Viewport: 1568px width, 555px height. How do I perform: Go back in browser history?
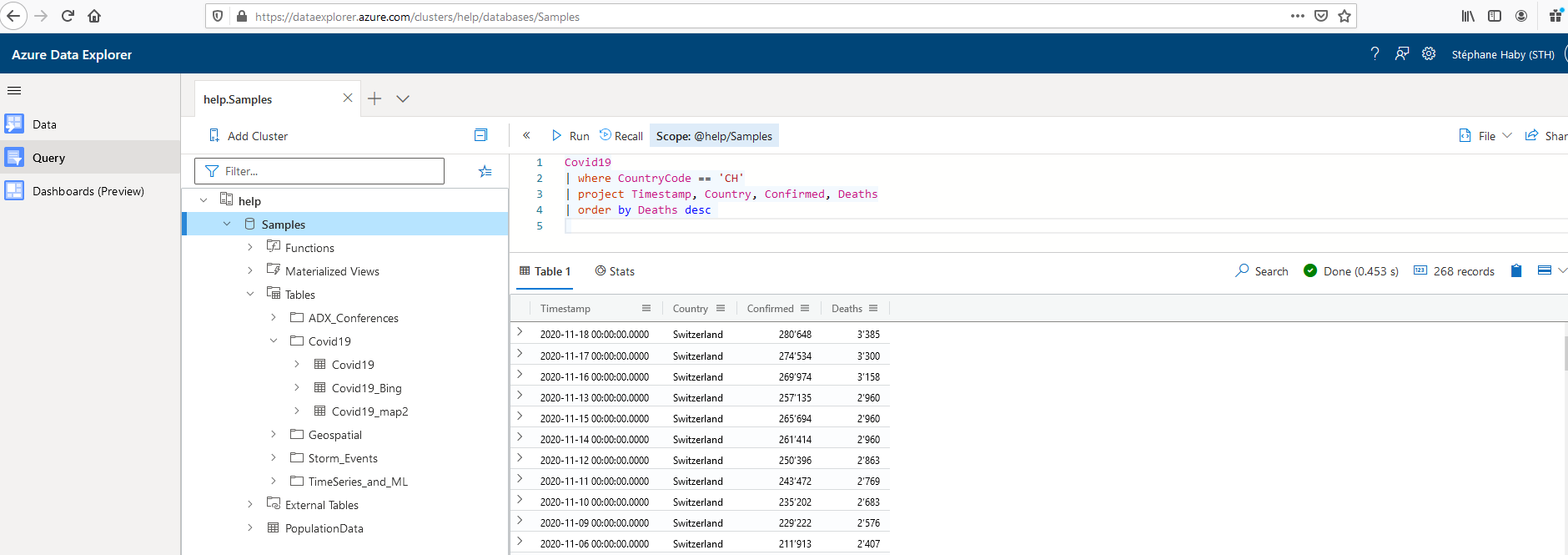[x=13, y=16]
